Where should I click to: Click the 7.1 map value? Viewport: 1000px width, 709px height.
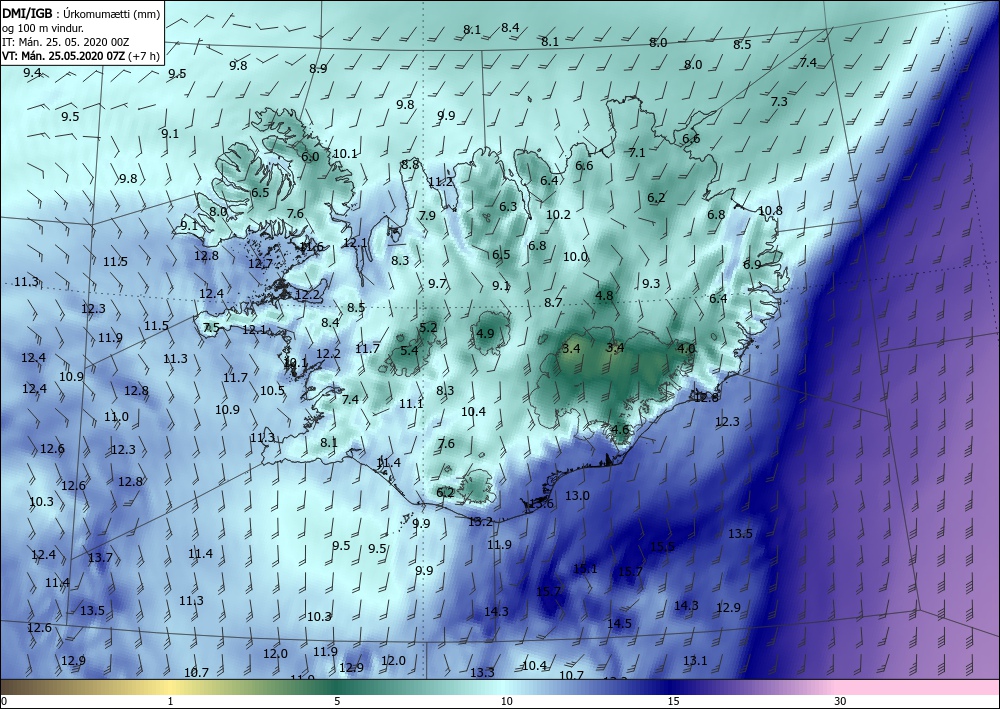tap(637, 152)
